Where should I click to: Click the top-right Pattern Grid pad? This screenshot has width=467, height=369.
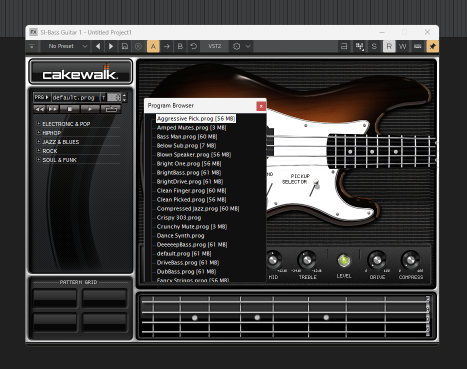(x=105, y=298)
